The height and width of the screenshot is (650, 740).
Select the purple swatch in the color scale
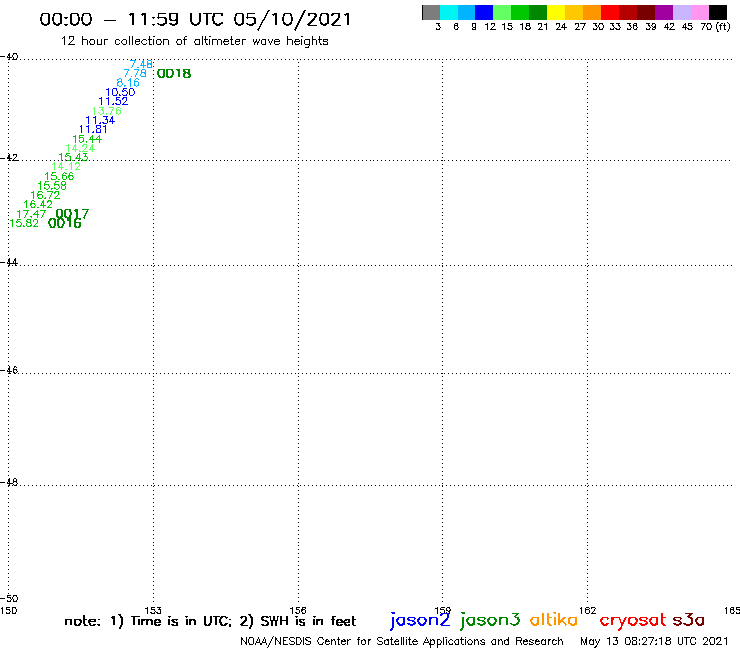pyautogui.click(x=664, y=12)
